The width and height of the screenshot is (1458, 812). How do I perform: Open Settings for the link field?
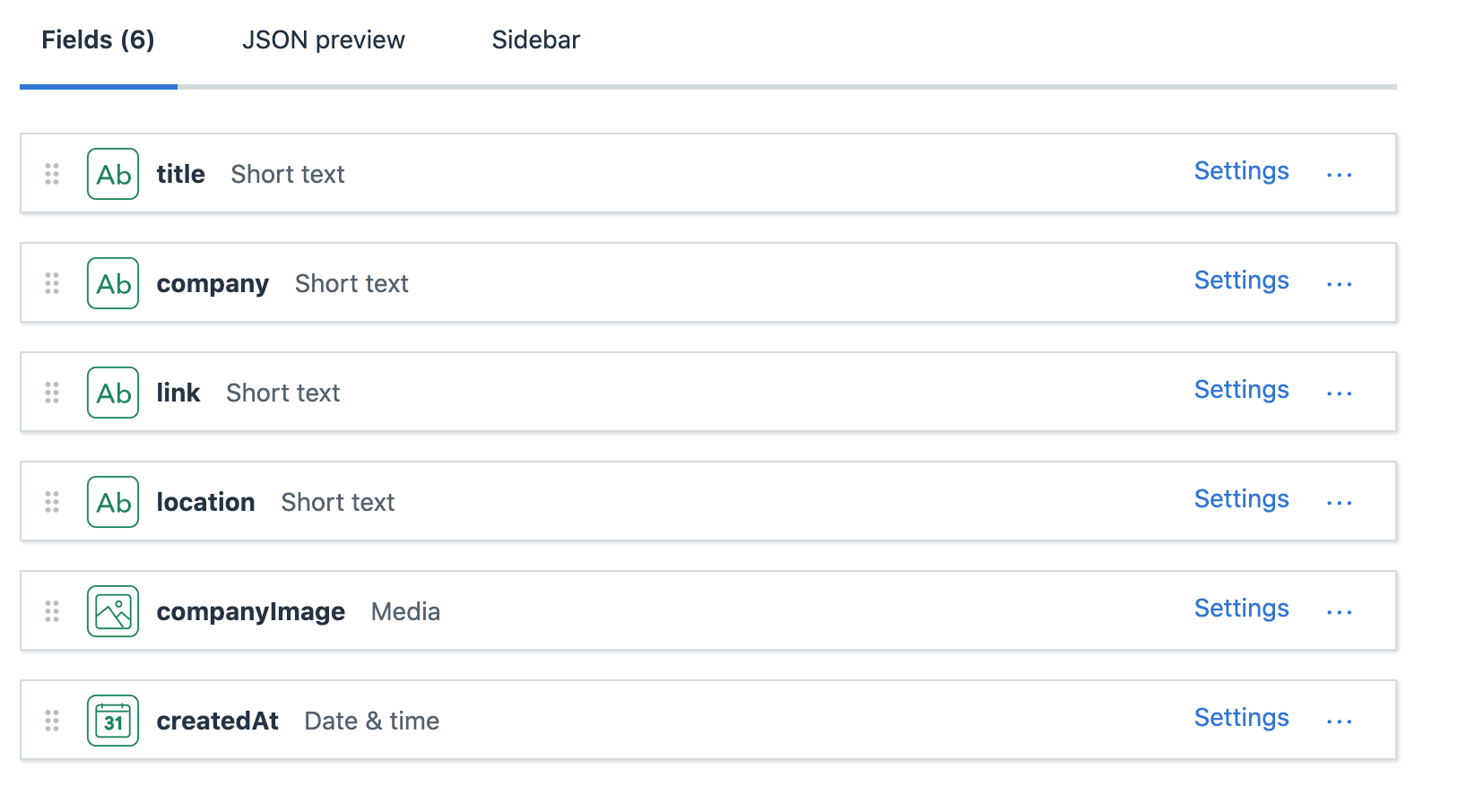pos(1241,389)
